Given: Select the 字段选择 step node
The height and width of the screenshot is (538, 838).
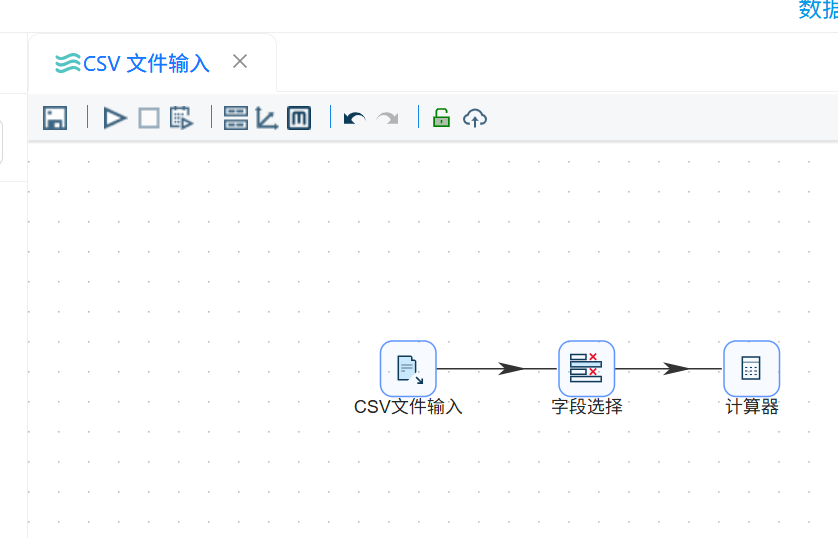Looking at the screenshot, I should [x=586, y=369].
